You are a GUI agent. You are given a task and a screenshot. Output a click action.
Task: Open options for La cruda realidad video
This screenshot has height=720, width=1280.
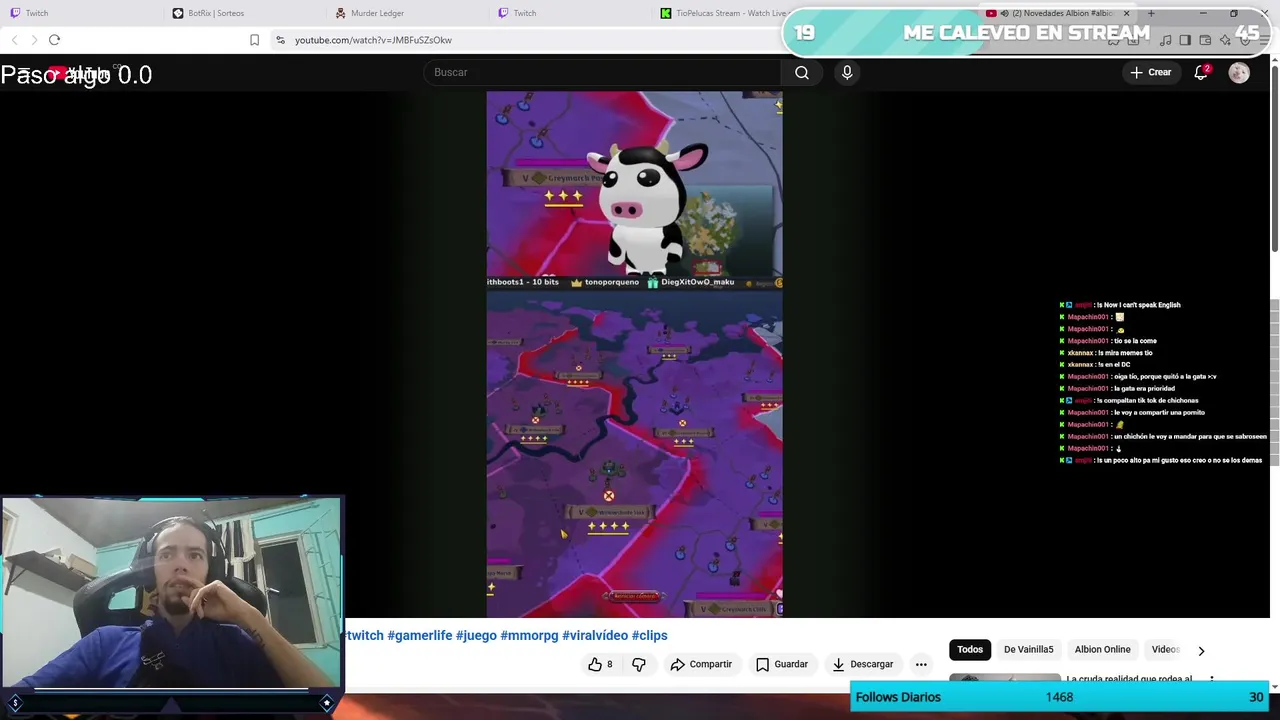tap(1211, 680)
